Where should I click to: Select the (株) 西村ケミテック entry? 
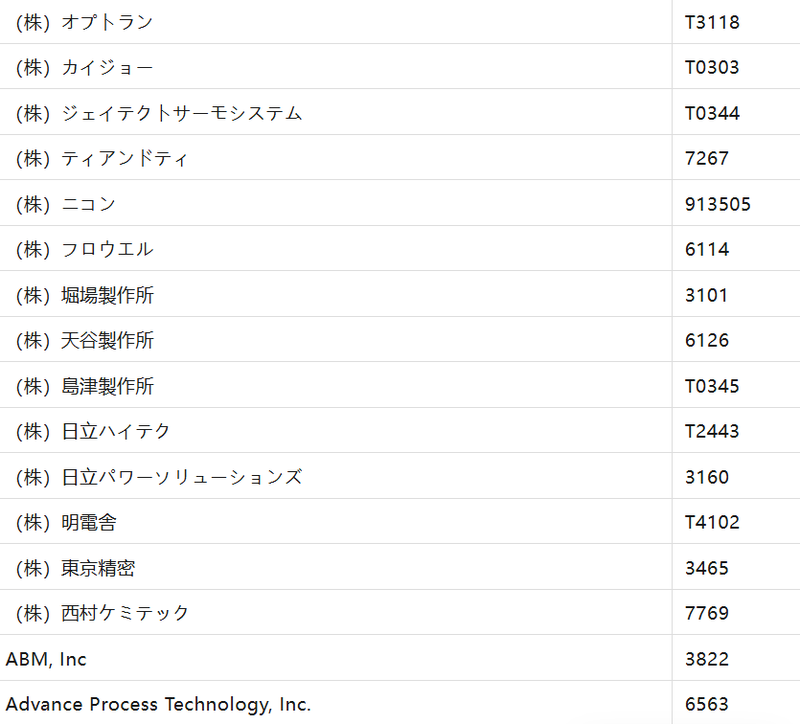point(102,613)
